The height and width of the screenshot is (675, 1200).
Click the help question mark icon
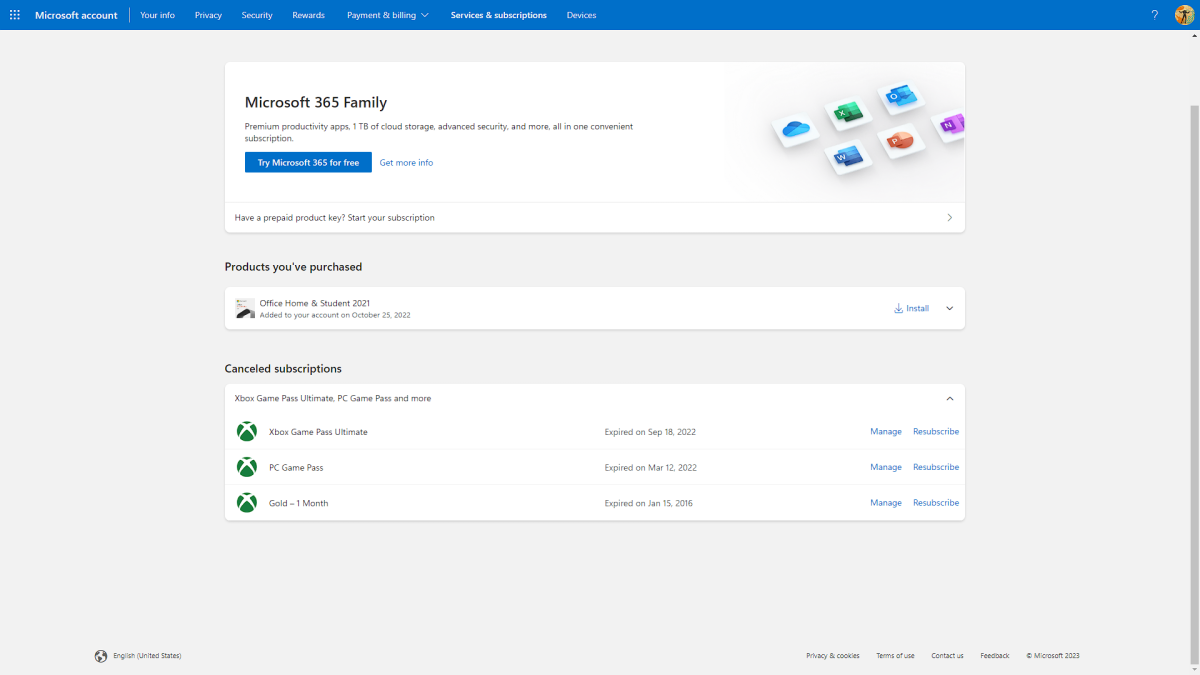click(1154, 15)
